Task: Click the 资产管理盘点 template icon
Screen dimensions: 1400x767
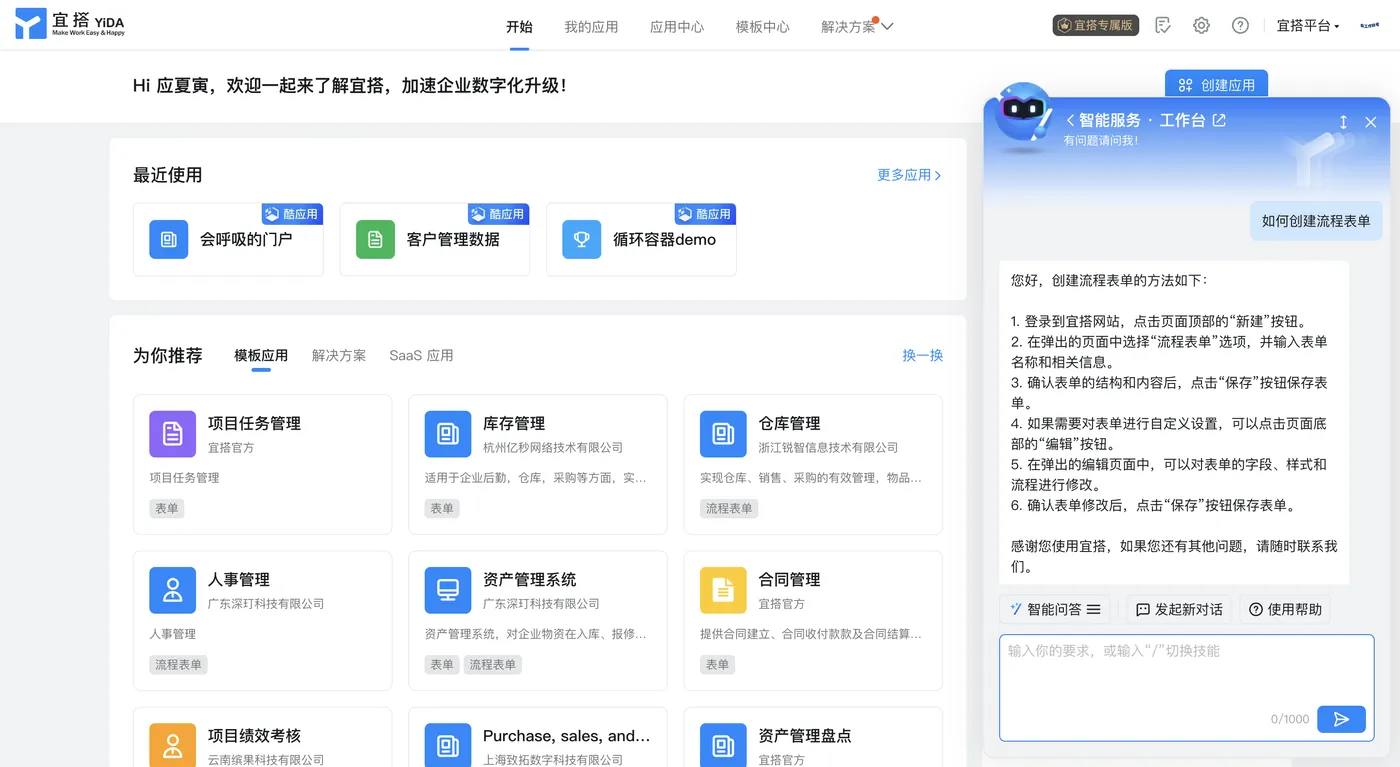Action: click(x=723, y=745)
